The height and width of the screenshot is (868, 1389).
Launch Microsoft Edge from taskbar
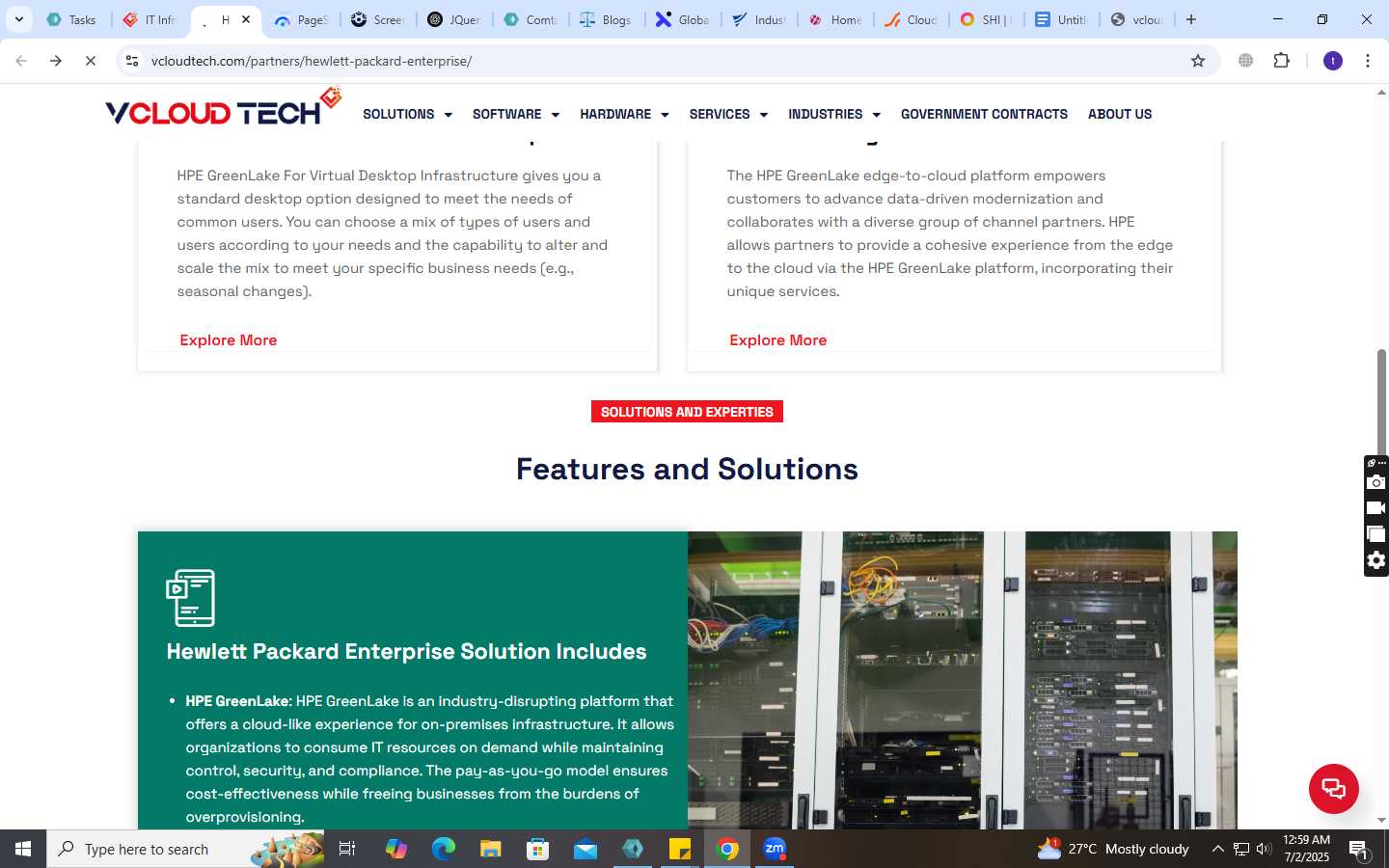click(443, 849)
